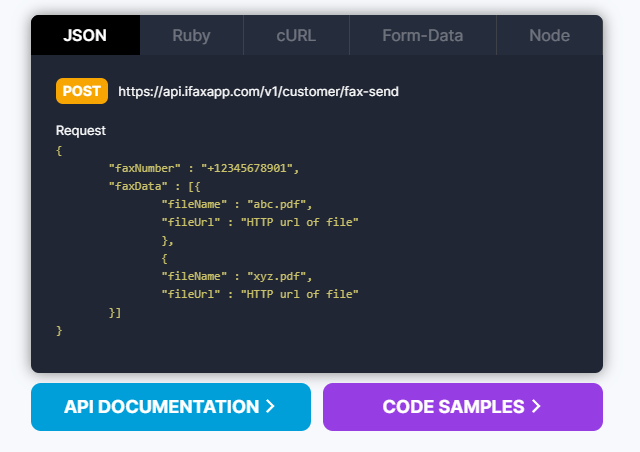
Task: Click the arrow chevron in Code Samples
Action: [536, 407]
